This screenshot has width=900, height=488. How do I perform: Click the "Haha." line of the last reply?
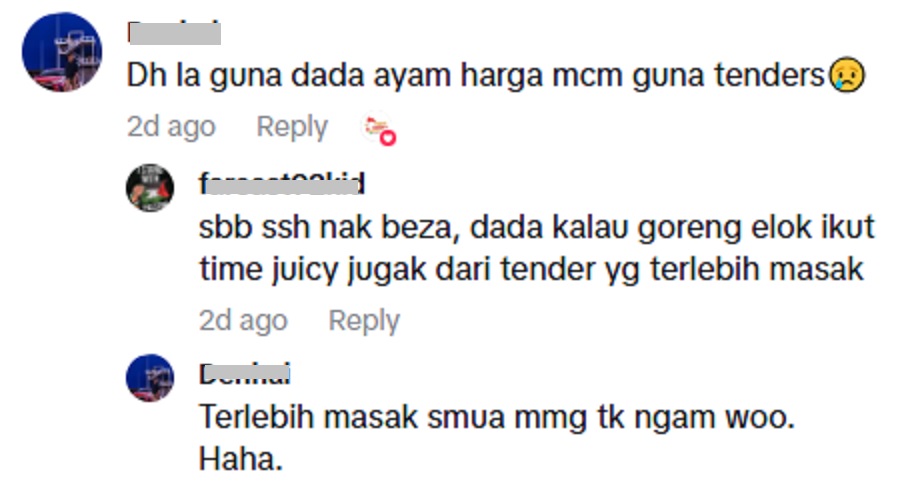coord(241,459)
